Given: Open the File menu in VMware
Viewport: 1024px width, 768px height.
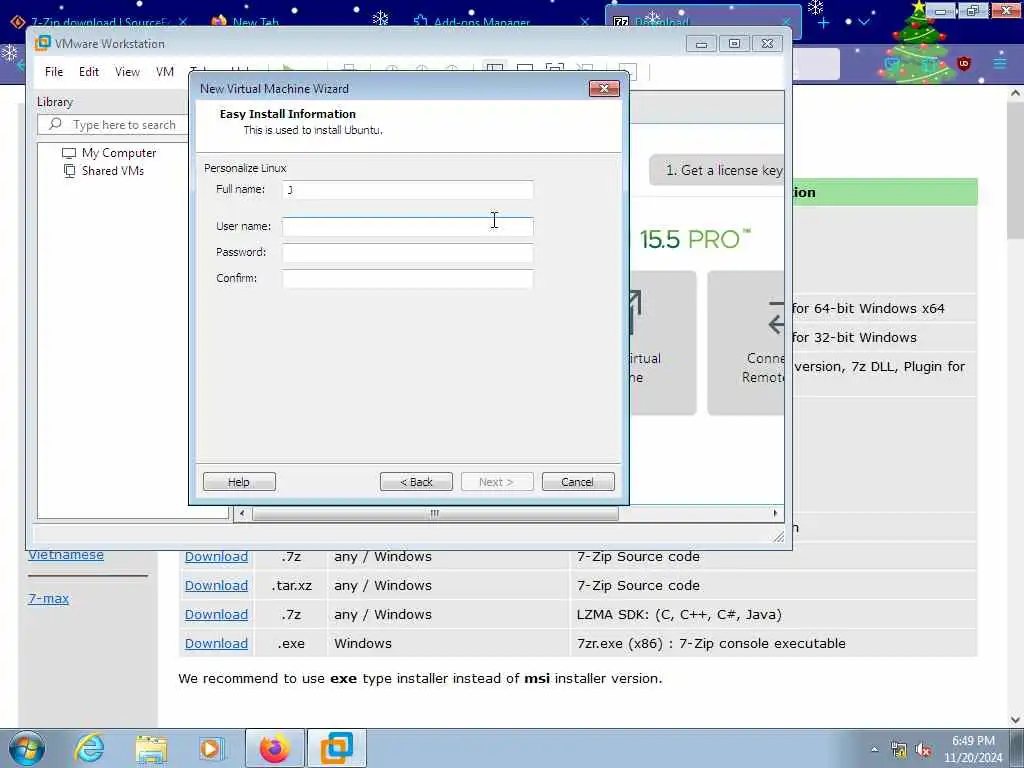Looking at the screenshot, I should (x=54, y=72).
